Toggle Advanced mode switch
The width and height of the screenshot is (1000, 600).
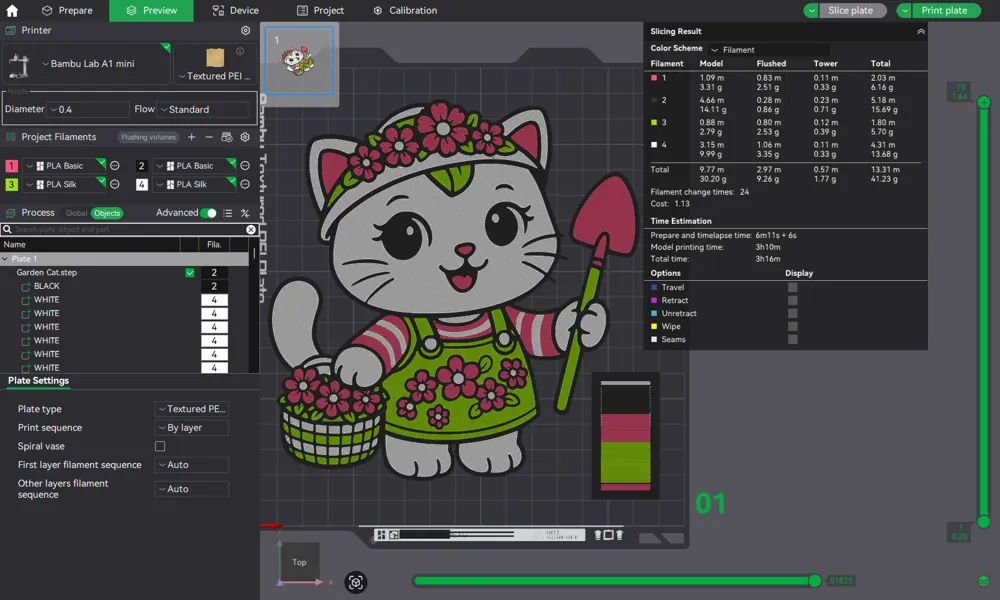point(209,213)
